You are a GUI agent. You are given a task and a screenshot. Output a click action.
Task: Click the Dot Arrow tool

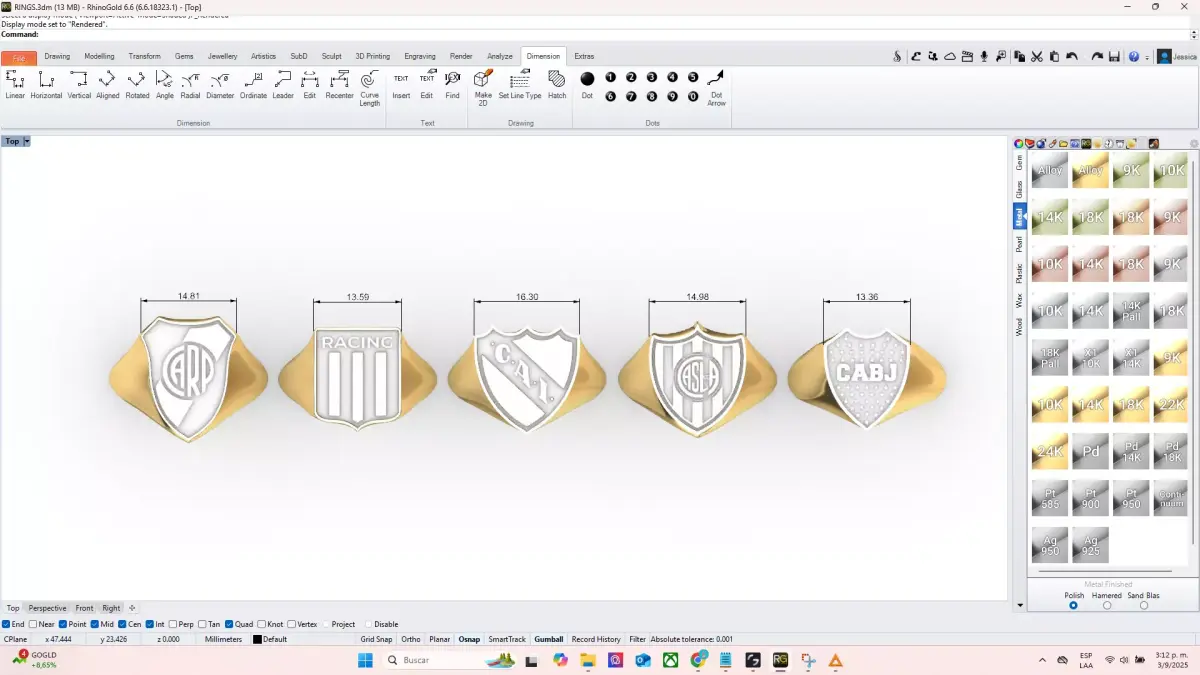[716, 88]
